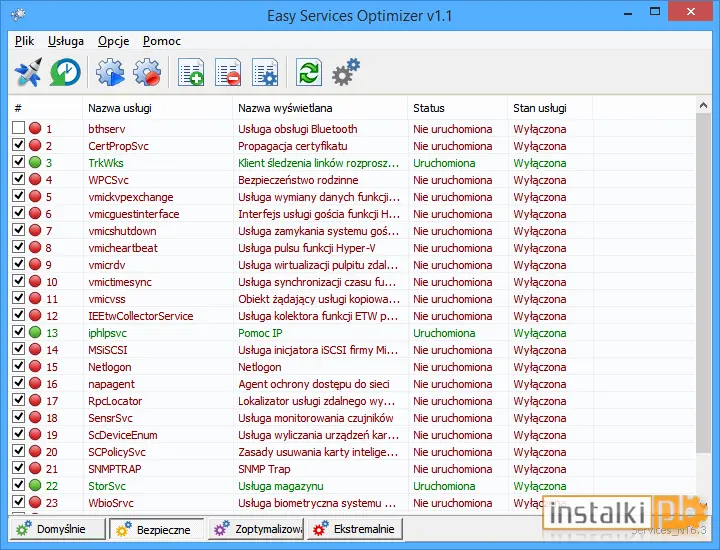Screen dimensions: 720x550
Task: Click 'Propagacja certyfikatu' display name
Action: pos(292,146)
